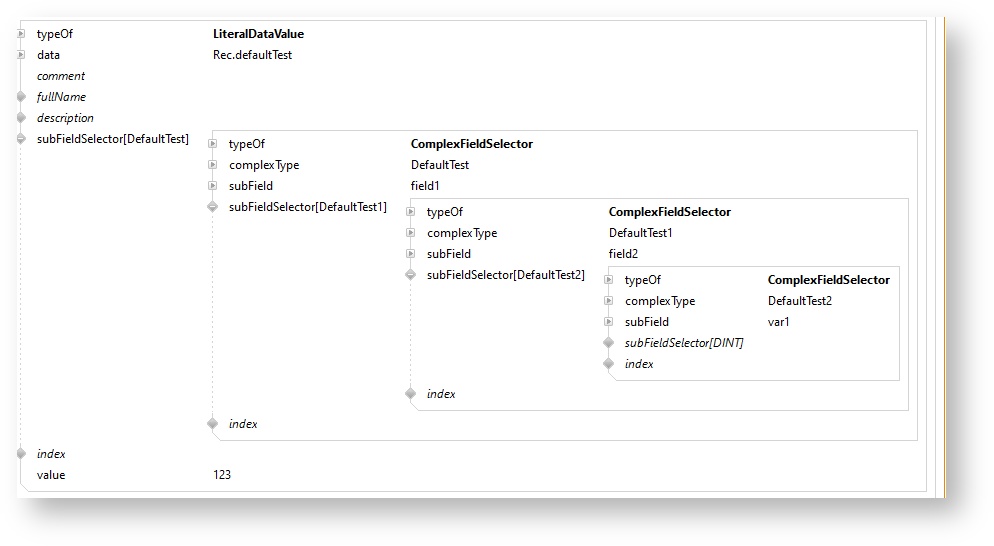Select the subFieldSelector[DINT] property label
The height and width of the screenshot is (546, 994).
pos(684,343)
